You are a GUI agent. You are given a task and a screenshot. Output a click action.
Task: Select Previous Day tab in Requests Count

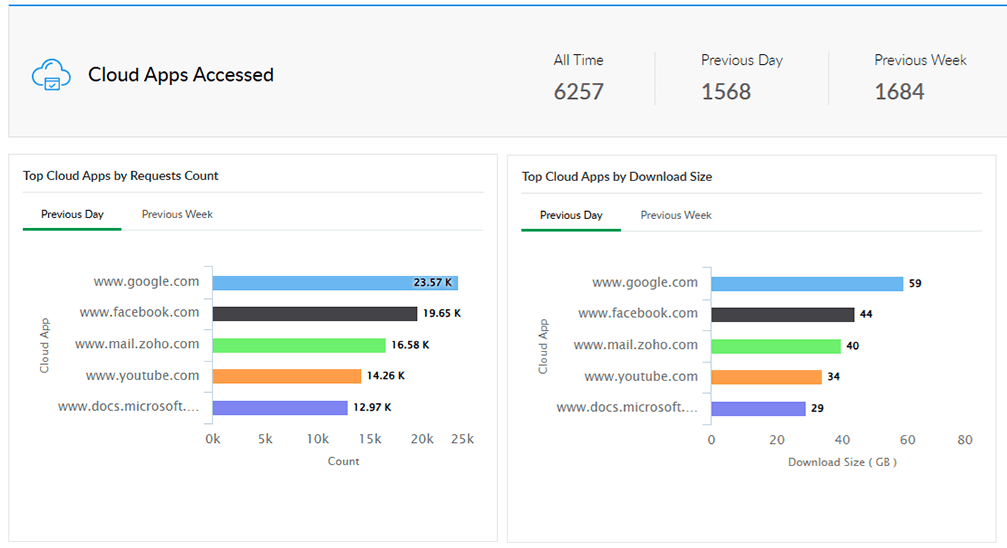pos(72,215)
